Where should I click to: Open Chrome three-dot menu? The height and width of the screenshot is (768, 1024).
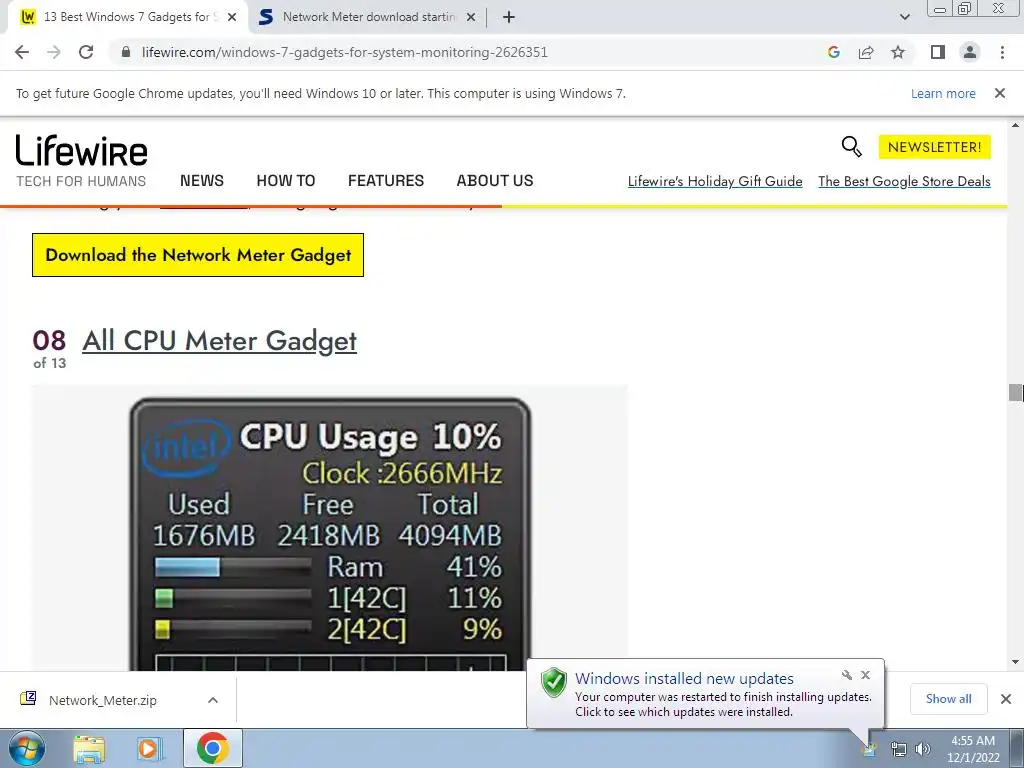pos(1002,52)
